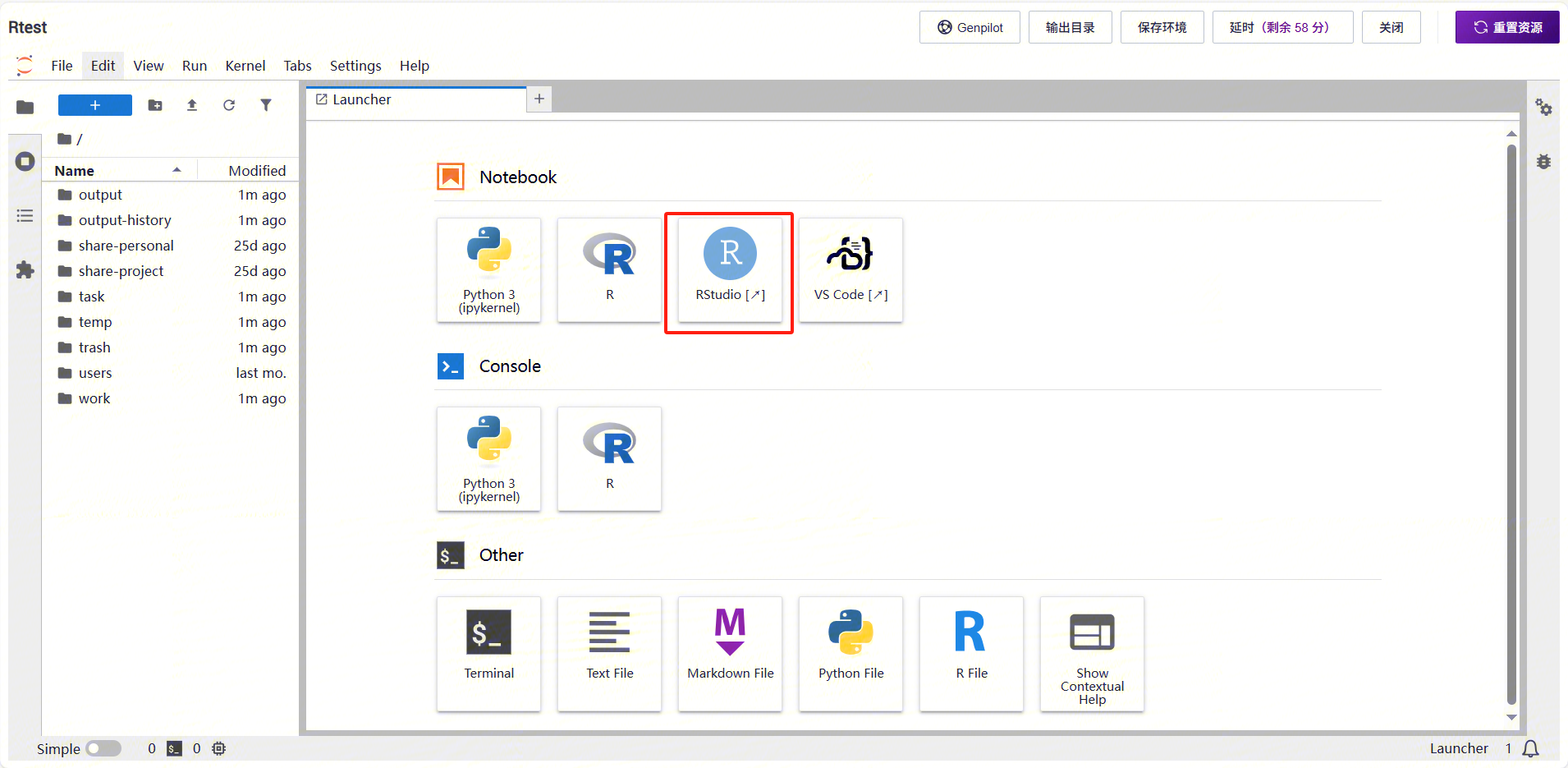Select the share-project folder
The height and width of the screenshot is (768, 1568).
tap(171, 271)
